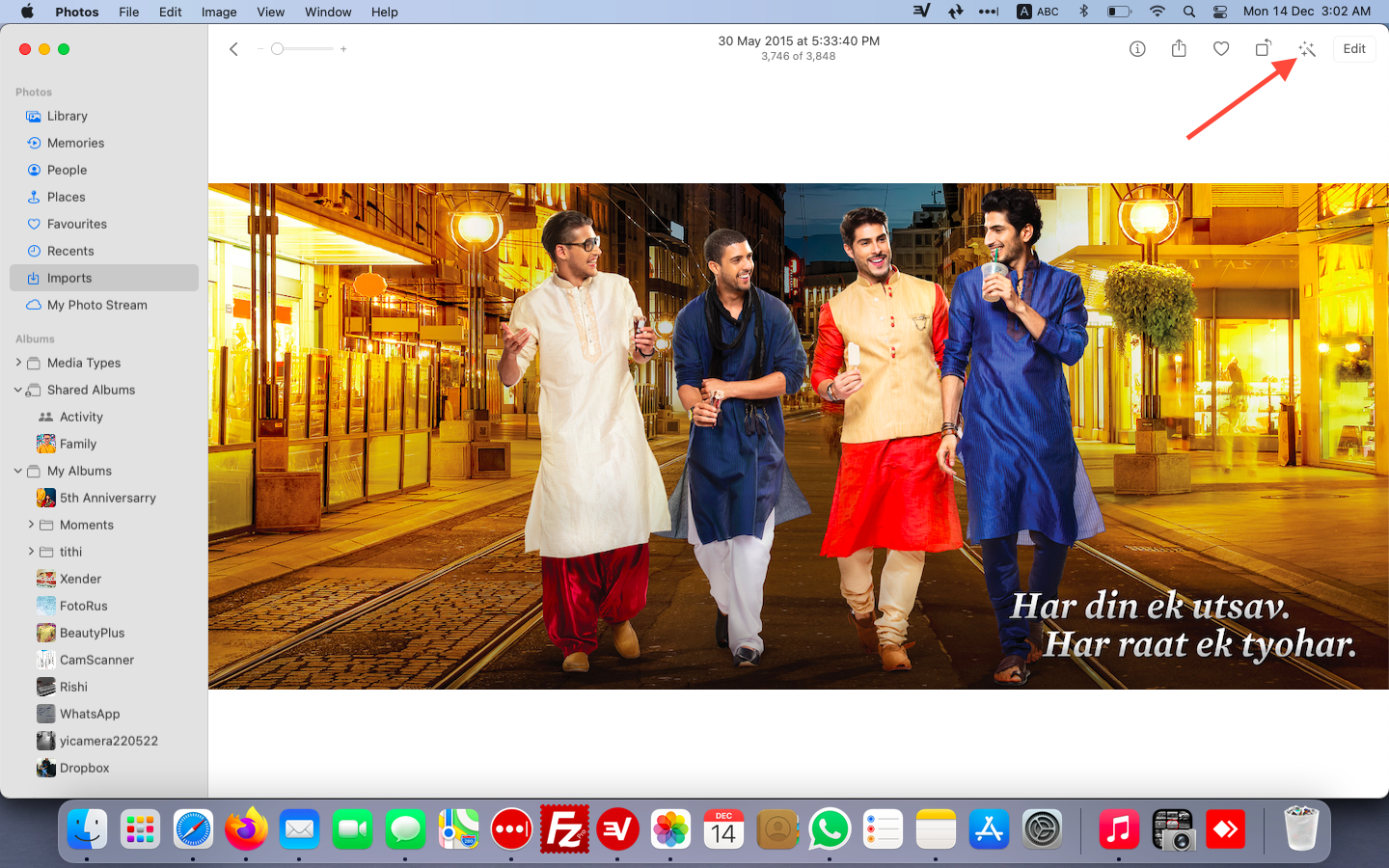Click the battery status icon
The height and width of the screenshot is (868, 1389).
click(1119, 12)
